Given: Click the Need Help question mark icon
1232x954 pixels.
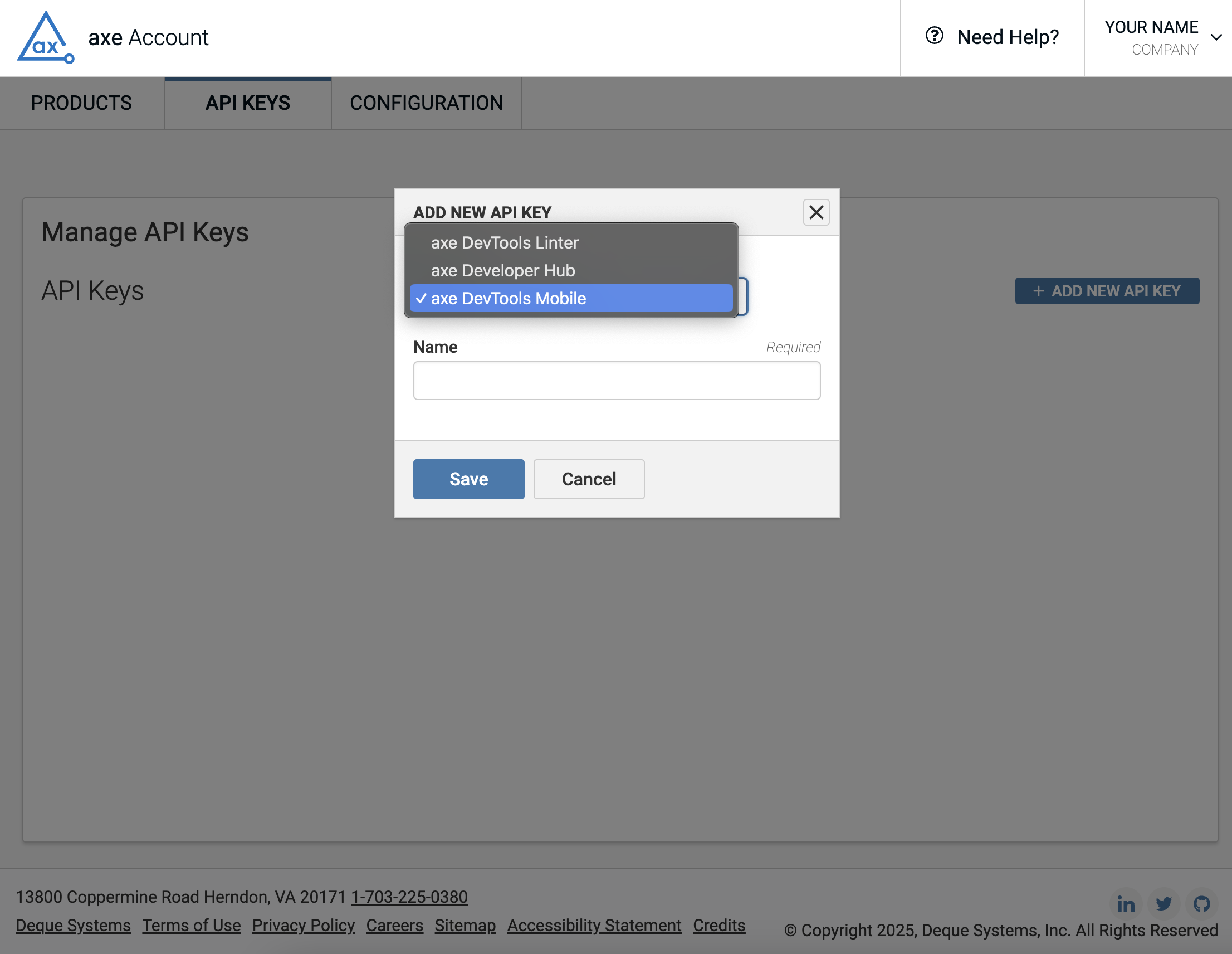Looking at the screenshot, I should pyautogui.click(x=934, y=36).
